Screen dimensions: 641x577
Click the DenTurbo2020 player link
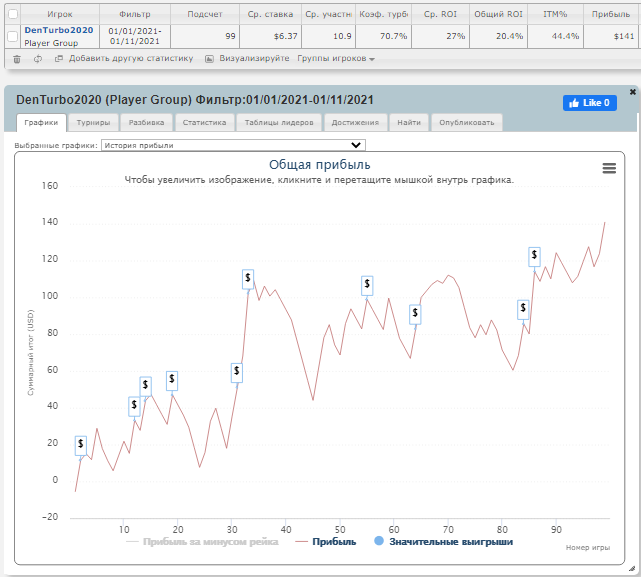(x=59, y=30)
